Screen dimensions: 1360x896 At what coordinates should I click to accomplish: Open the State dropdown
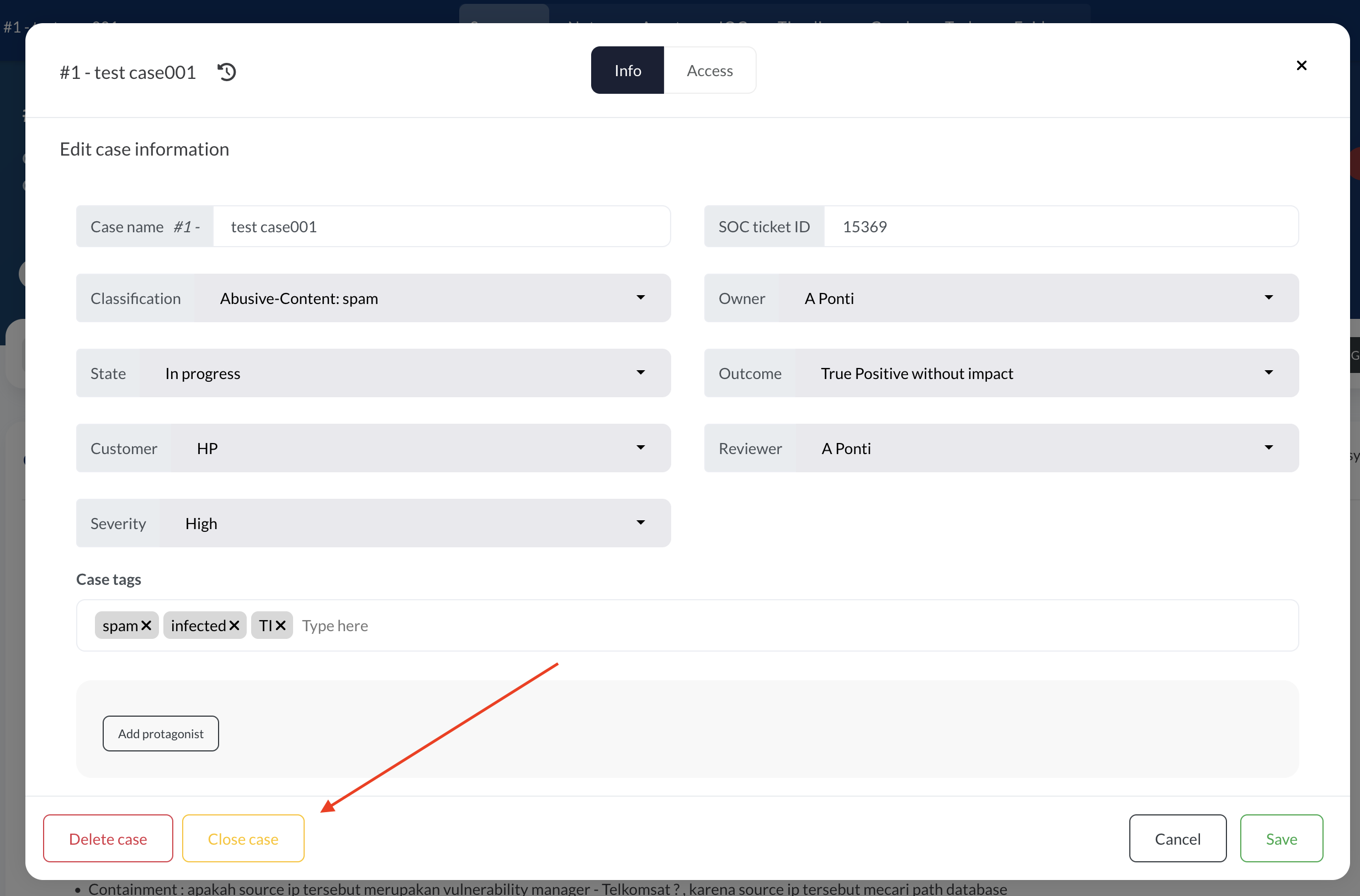tap(405, 373)
